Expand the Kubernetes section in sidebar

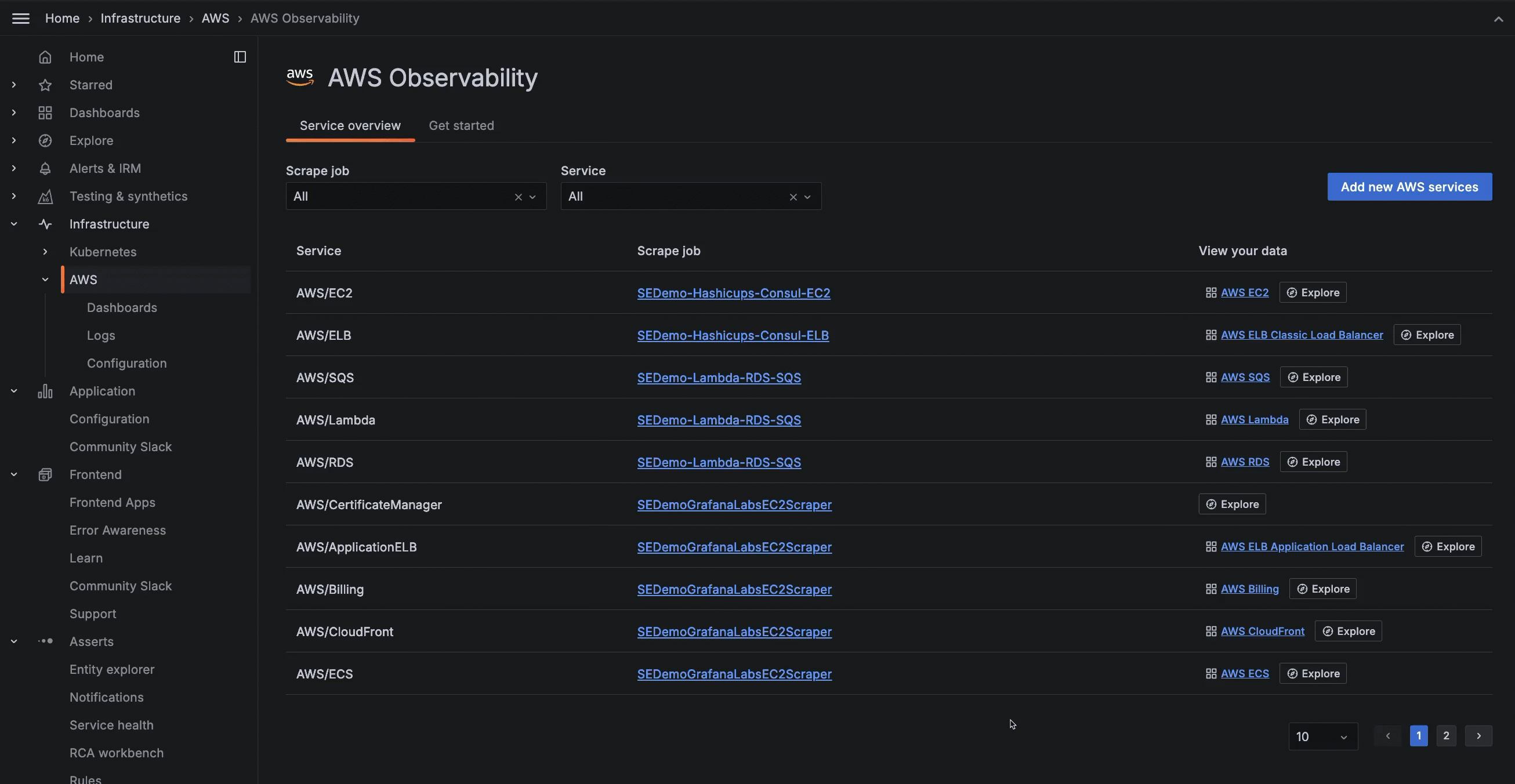pyautogui.click(x=45, y=252)
